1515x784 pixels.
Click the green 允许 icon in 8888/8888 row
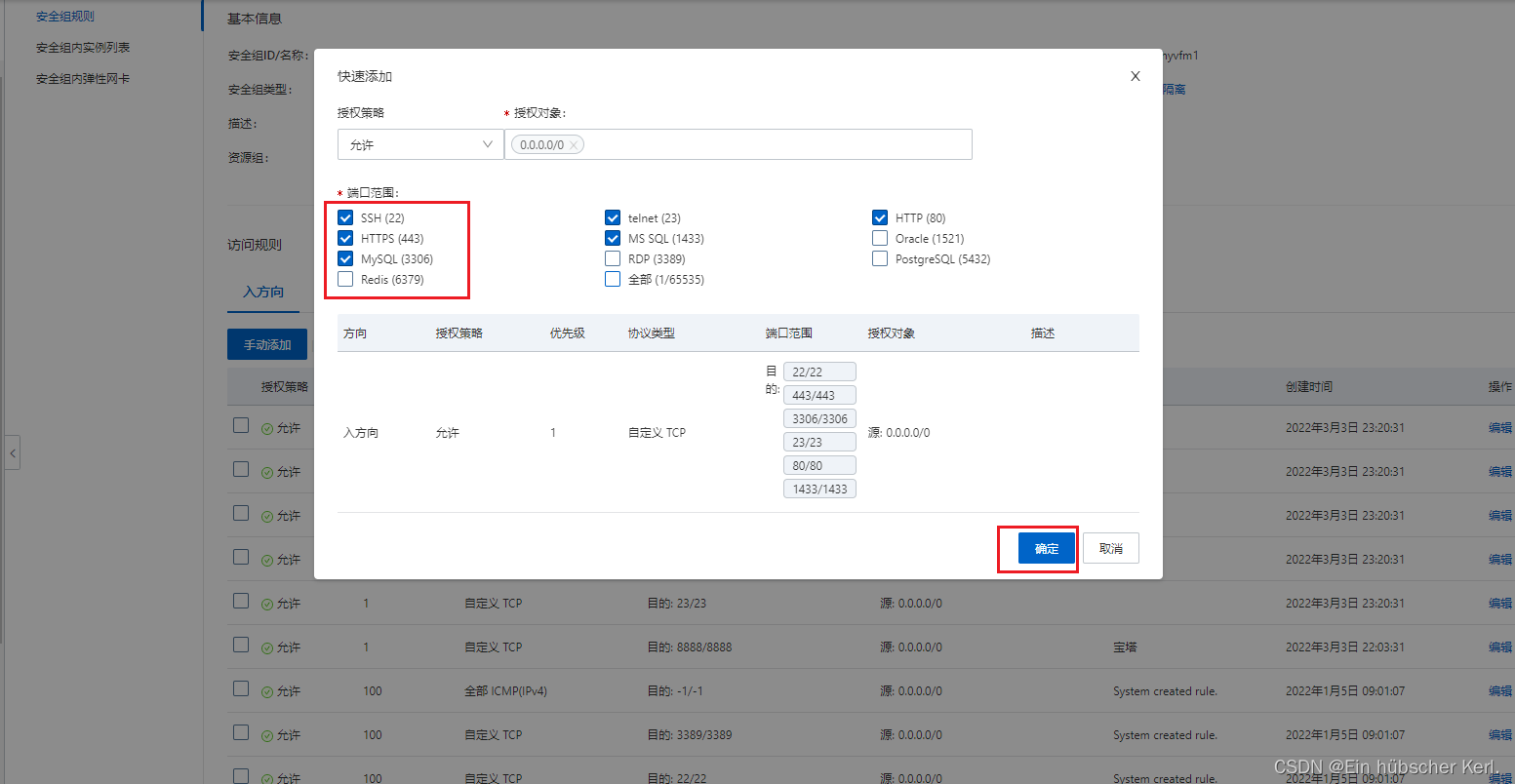[x=267, y=647]
